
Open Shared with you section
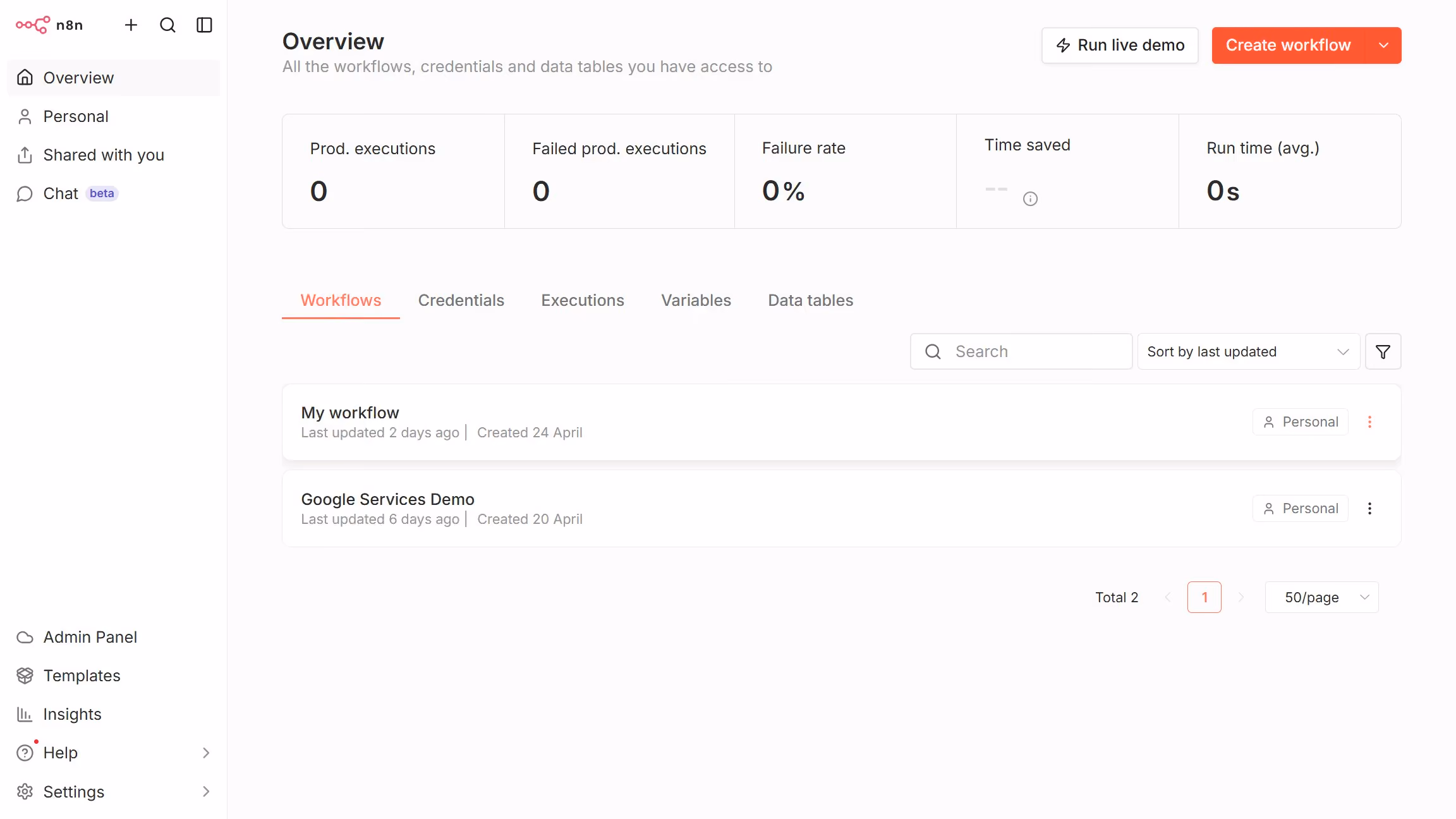[114, 155]
